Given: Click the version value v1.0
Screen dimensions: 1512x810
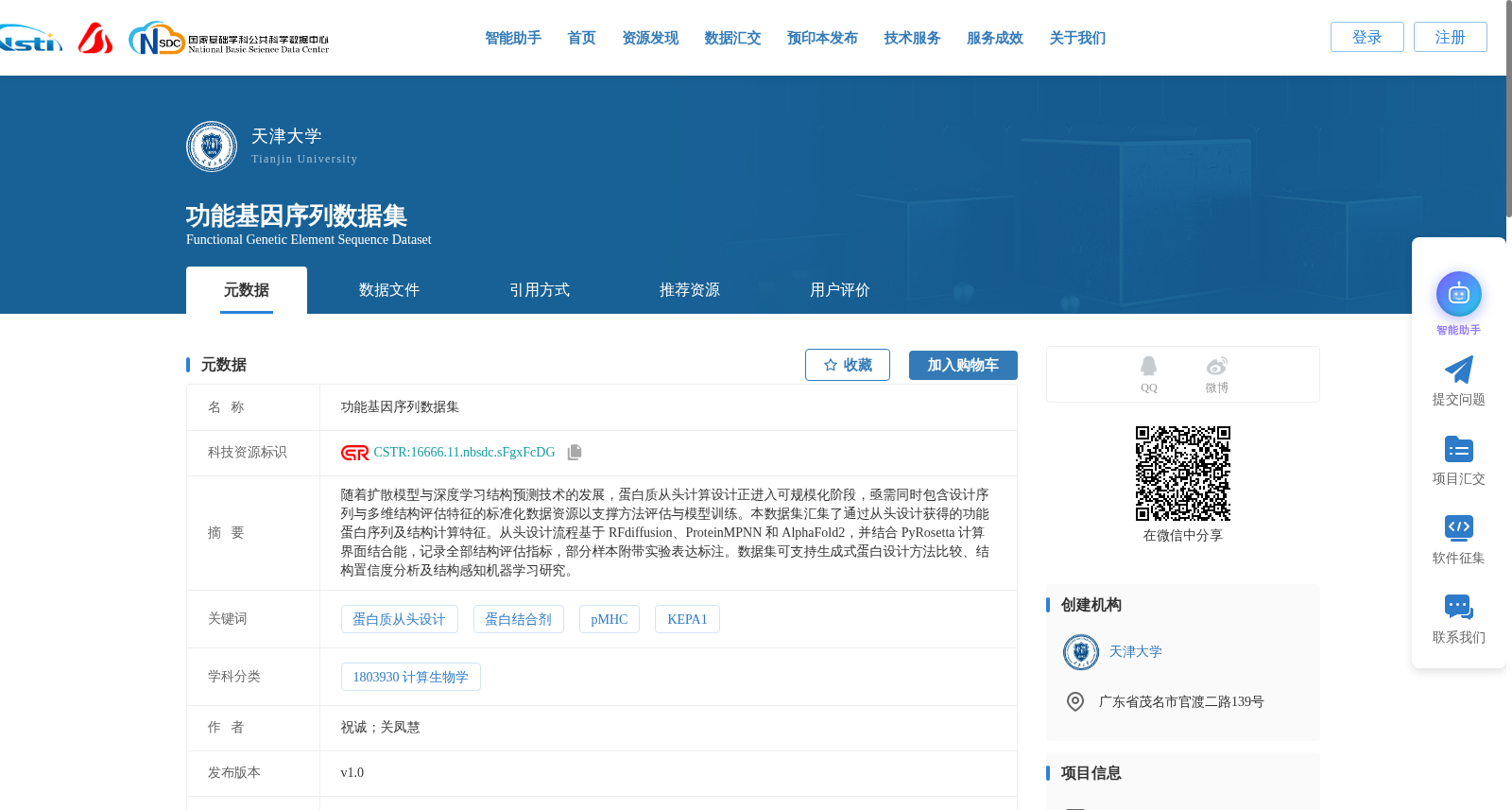Looking at the screenshot, I should (352, 773).
